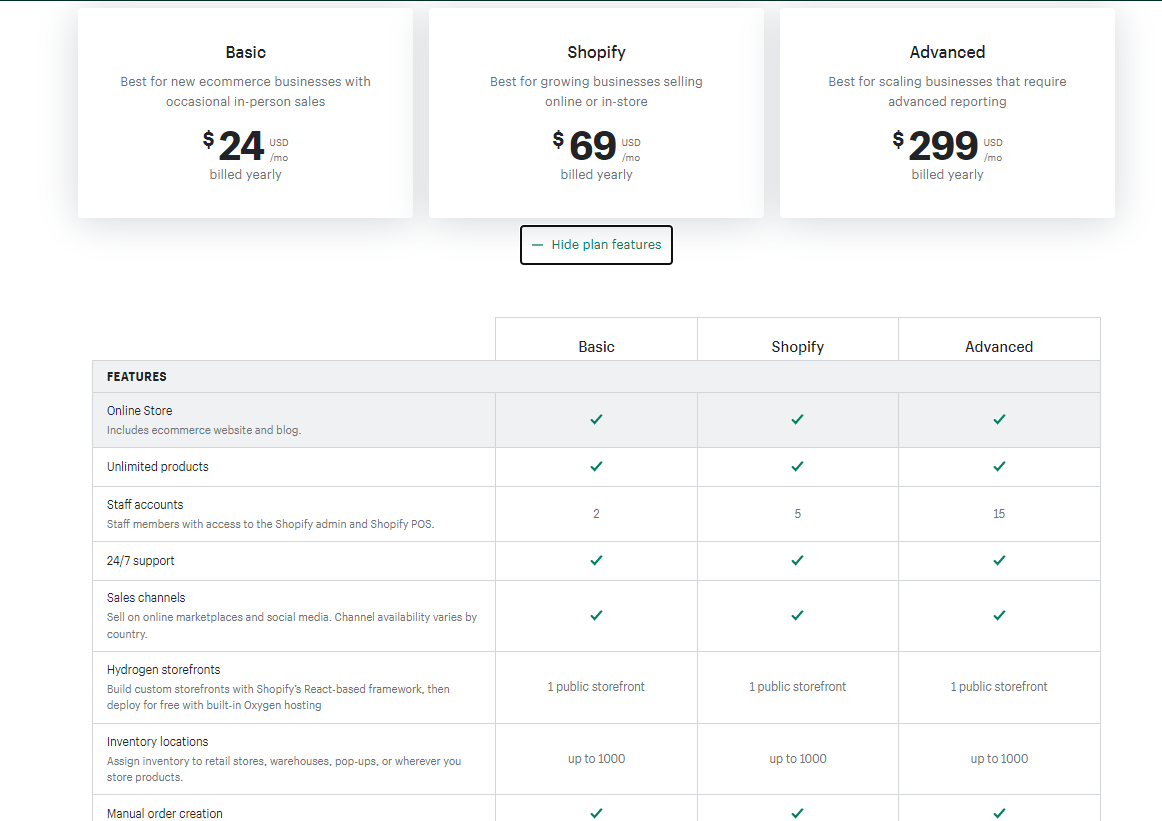Click the minus icon inside Hide plan features button
Image resolution: width=1162 pixels, height=821 pixels.
[537, 244]
